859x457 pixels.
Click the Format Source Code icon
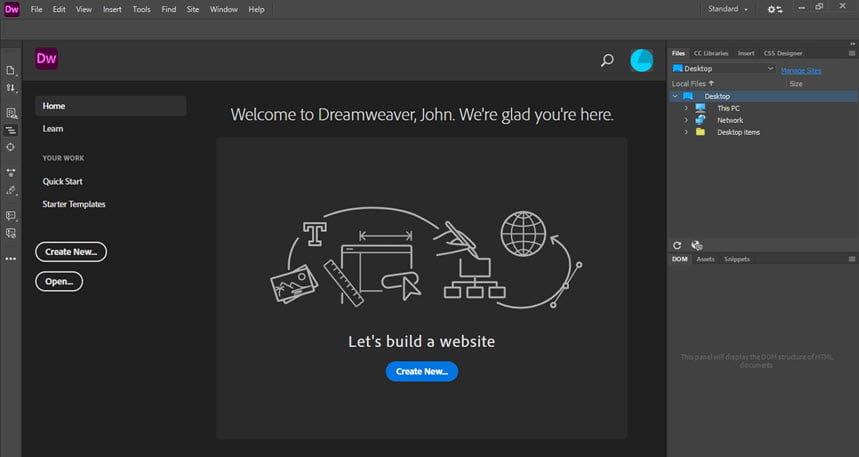tap(10, 191)
